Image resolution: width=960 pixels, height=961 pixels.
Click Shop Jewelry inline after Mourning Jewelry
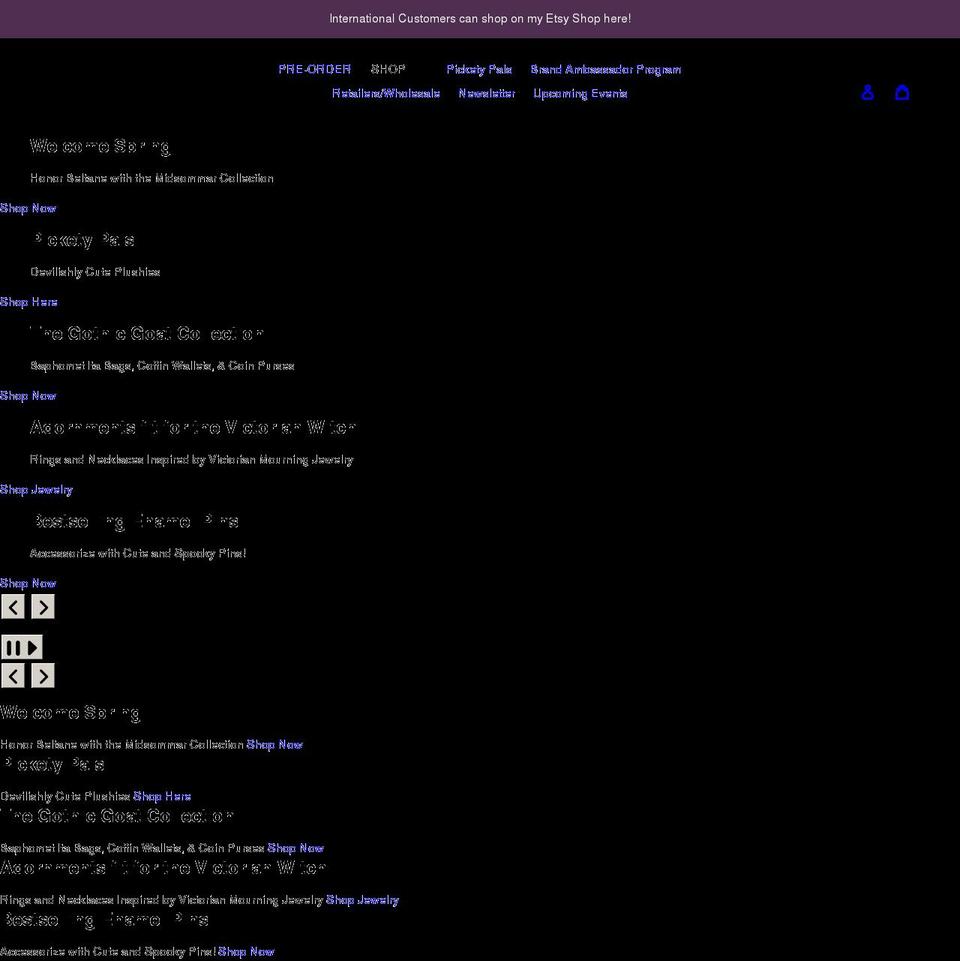pos(362,900)
